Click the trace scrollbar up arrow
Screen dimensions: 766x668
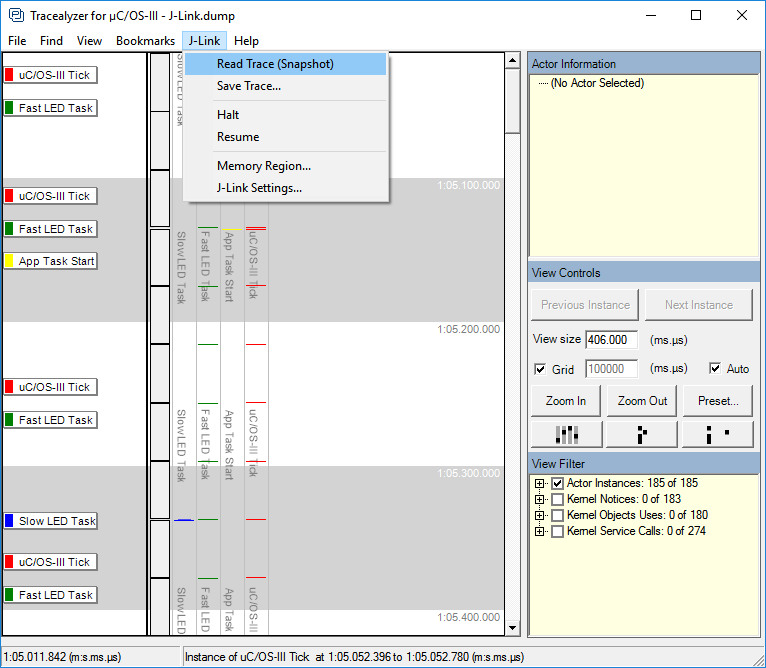point(512,61)
